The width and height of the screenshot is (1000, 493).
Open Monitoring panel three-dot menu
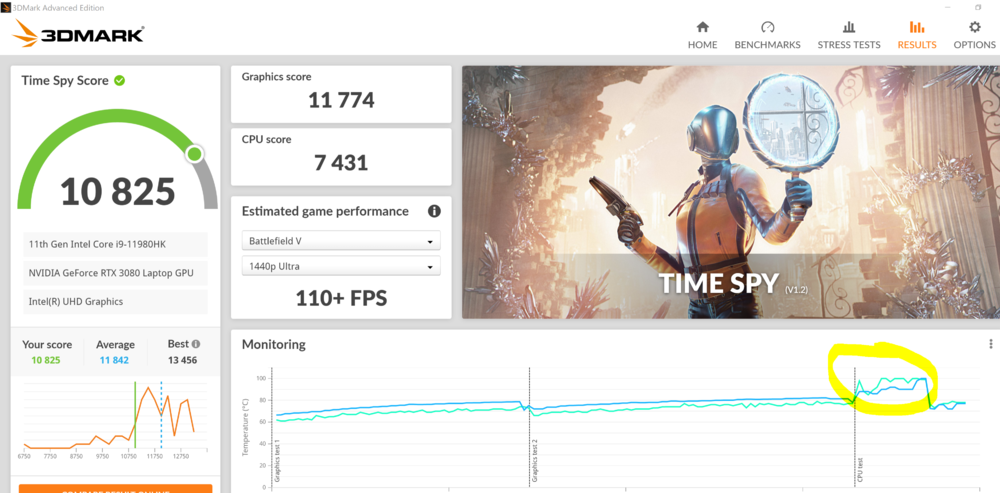(990, 344)
